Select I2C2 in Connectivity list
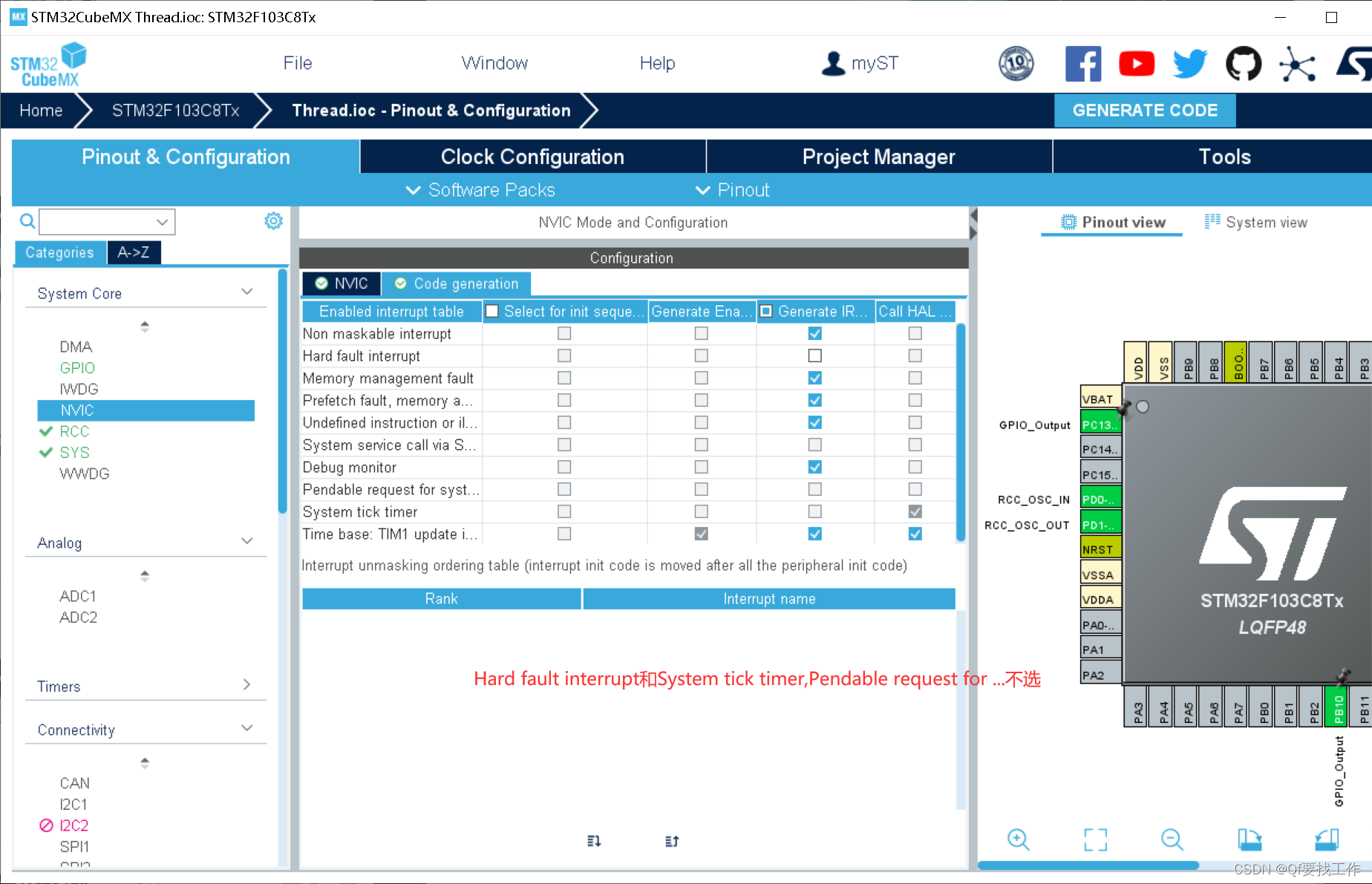The image size is (1372, 884). click(x=73, y=825)
